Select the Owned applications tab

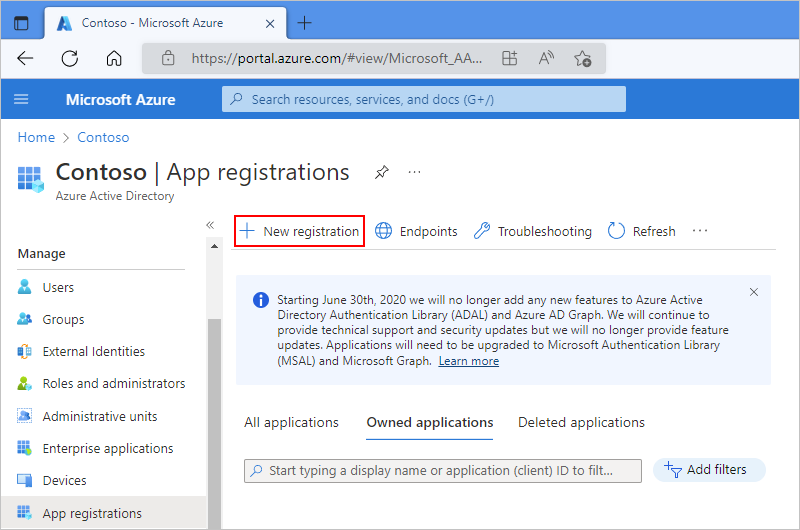(x=430, y=422)
